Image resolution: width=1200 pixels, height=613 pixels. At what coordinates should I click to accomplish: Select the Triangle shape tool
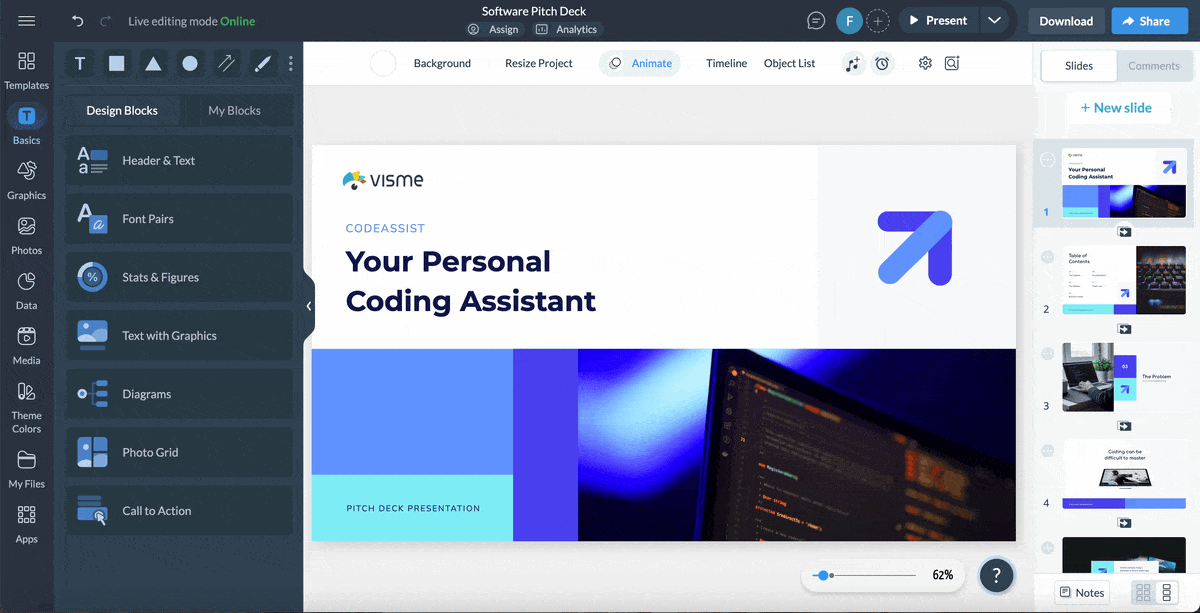[152, 63]
